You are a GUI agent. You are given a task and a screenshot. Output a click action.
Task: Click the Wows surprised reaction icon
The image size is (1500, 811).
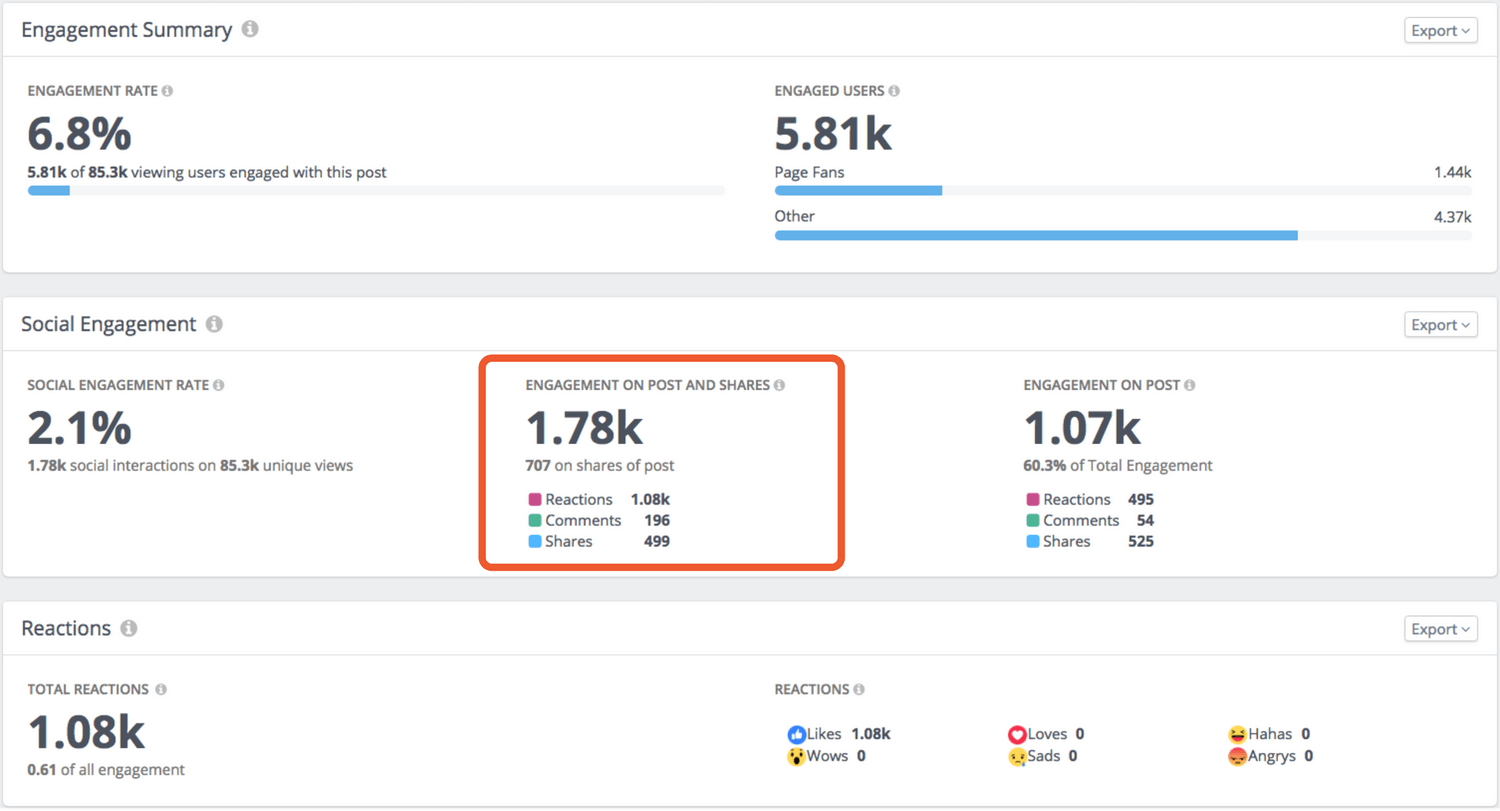tap(795, 756)
